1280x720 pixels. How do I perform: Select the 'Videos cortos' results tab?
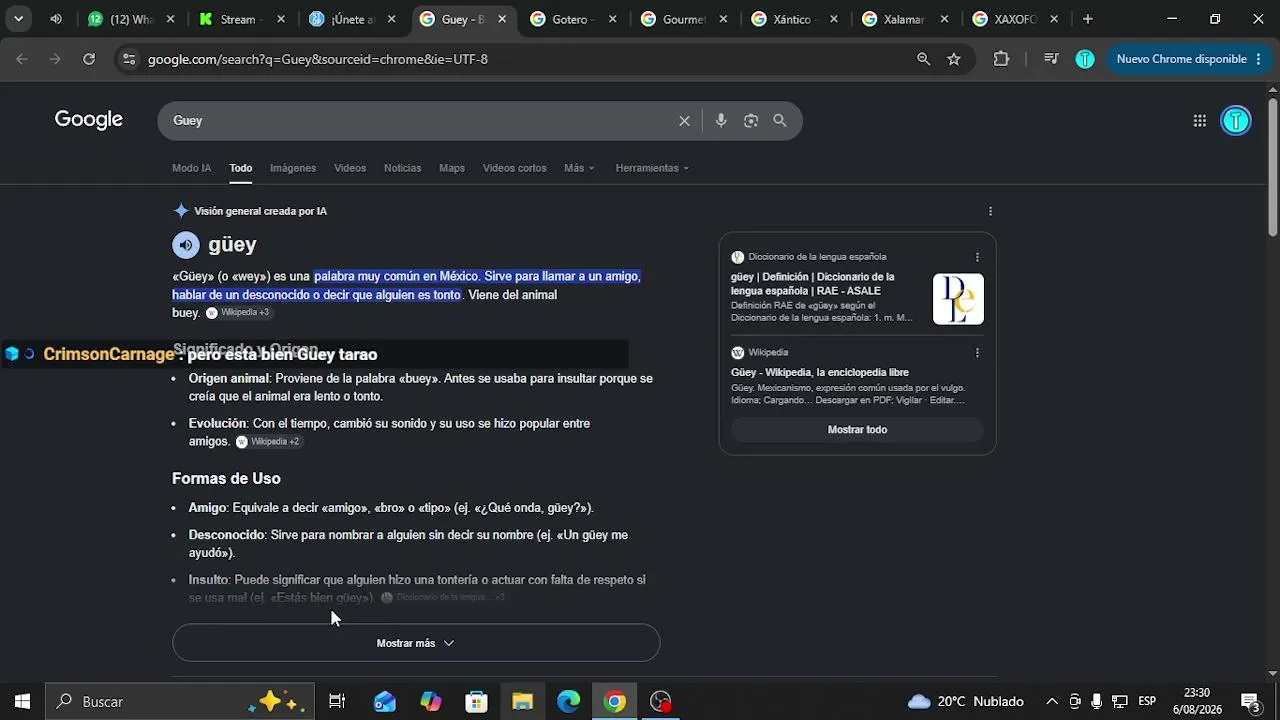click(x=515, y=168)
